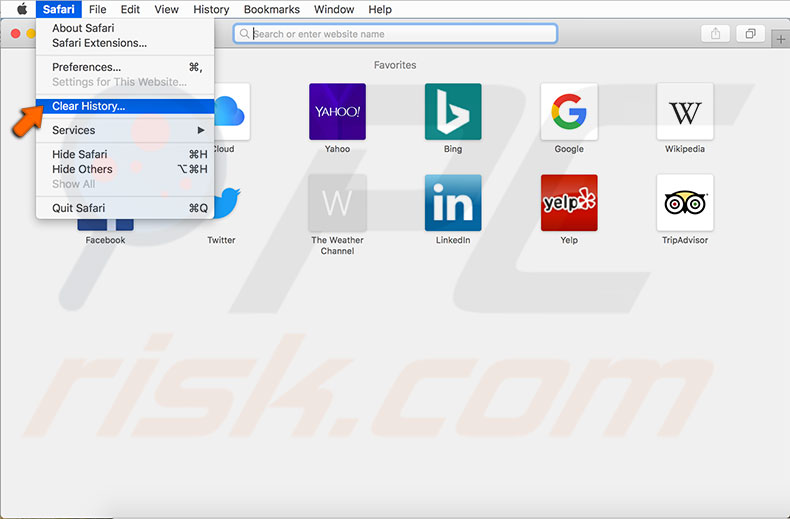This screenshot has width=790, height=519.
Task: Click the Google label under its icon
Action: (x=569, y=149)
